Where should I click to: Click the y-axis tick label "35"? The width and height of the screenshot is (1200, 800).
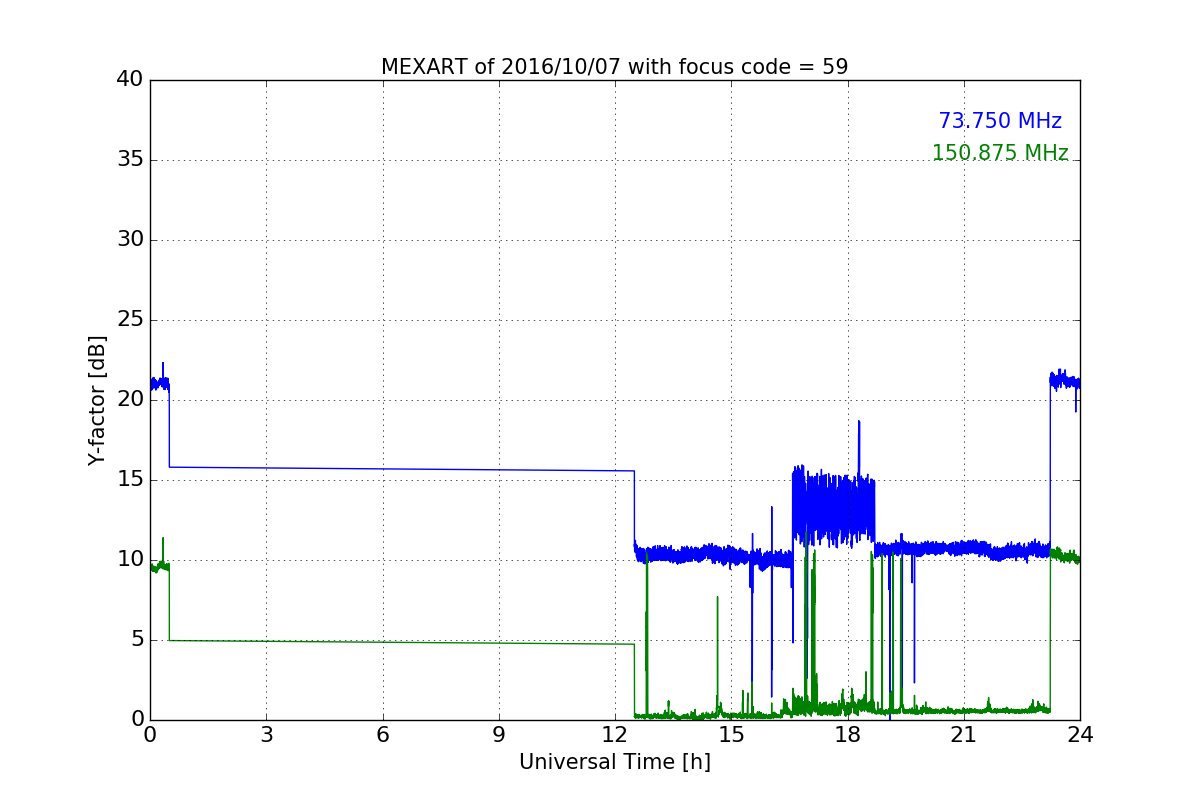pos(130,160)
